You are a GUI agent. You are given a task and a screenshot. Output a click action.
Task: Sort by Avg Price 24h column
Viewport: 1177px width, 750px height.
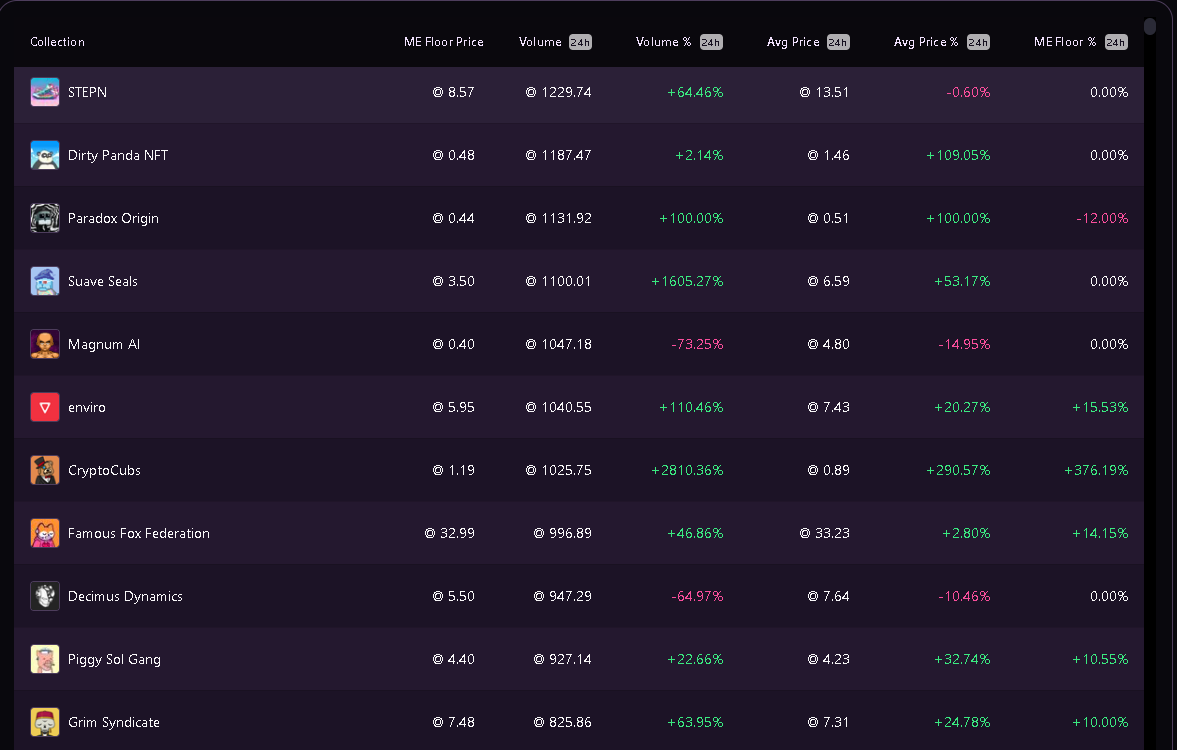808,42
